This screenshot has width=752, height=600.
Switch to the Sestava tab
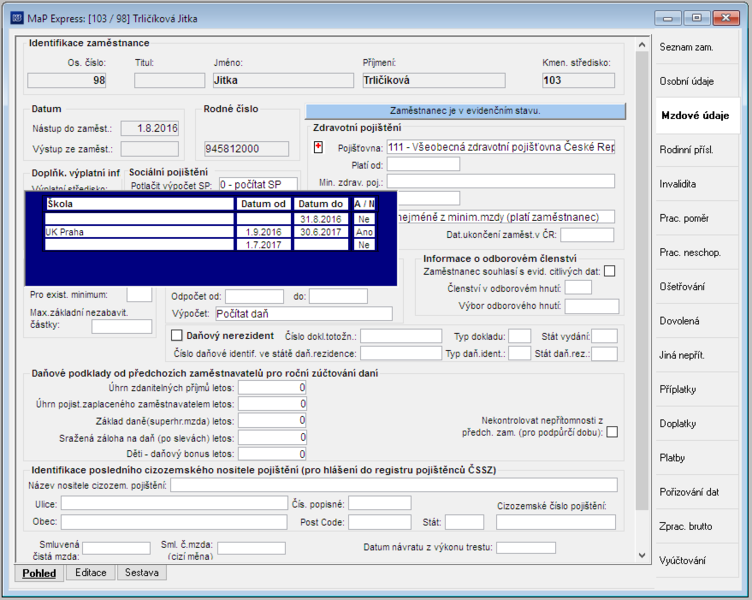141,573
